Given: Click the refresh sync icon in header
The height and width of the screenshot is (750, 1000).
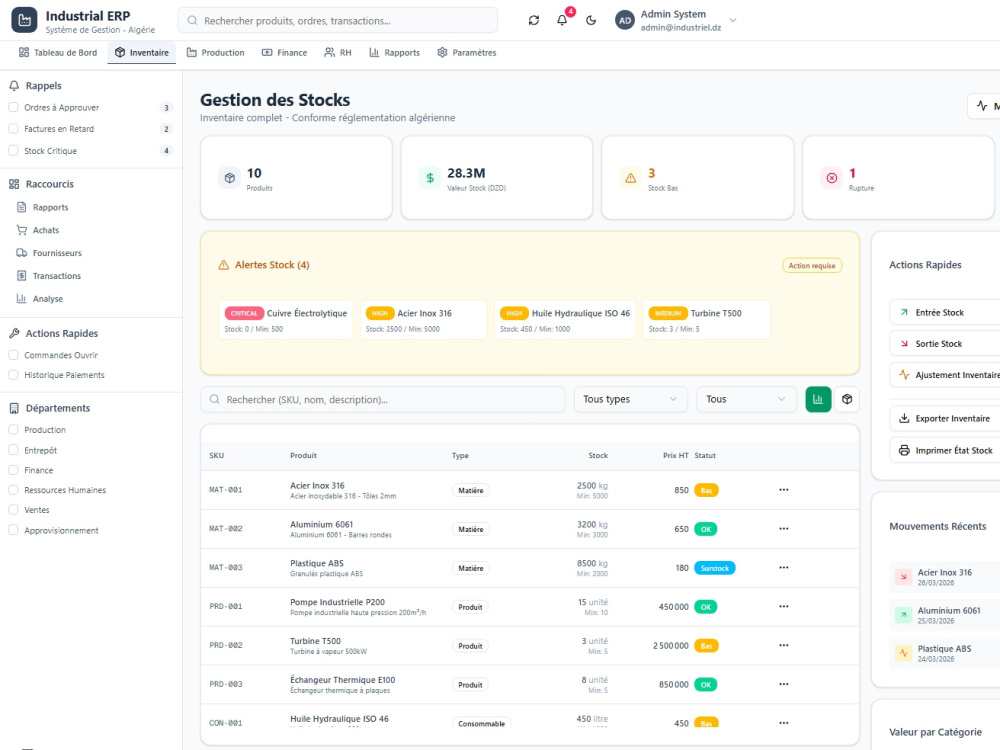Looking at the screenshot, I should point(534,20).
